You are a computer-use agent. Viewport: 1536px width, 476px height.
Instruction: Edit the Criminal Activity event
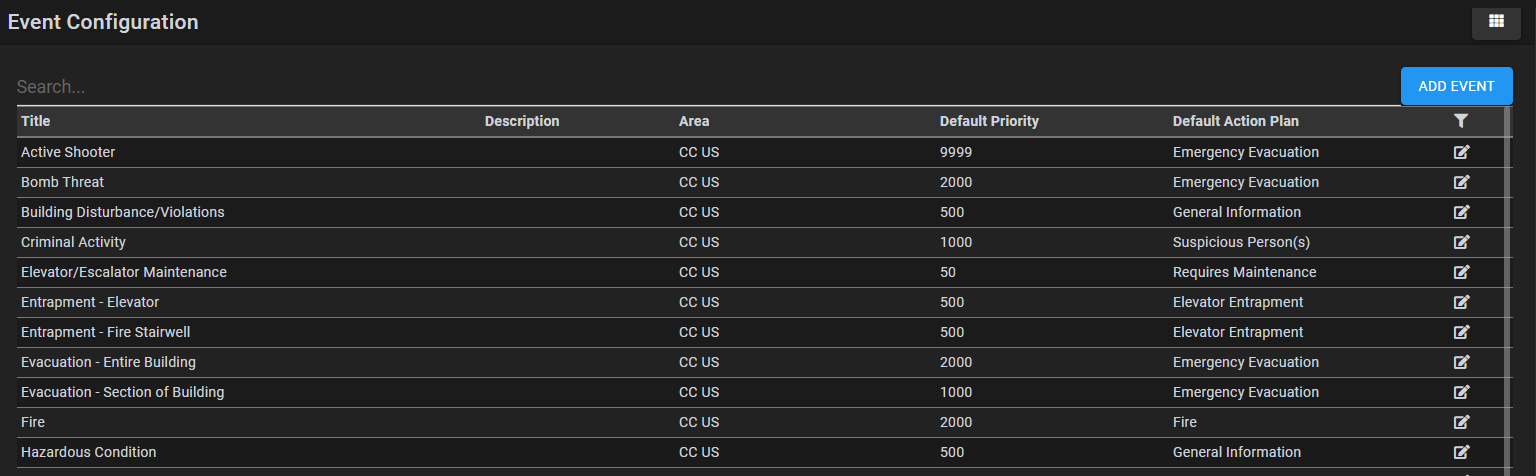coord(1461,242)
